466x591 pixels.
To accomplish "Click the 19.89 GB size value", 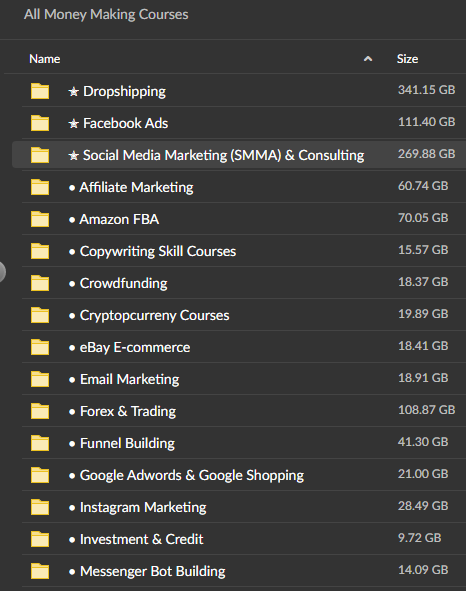I will (x=423, y=314).
